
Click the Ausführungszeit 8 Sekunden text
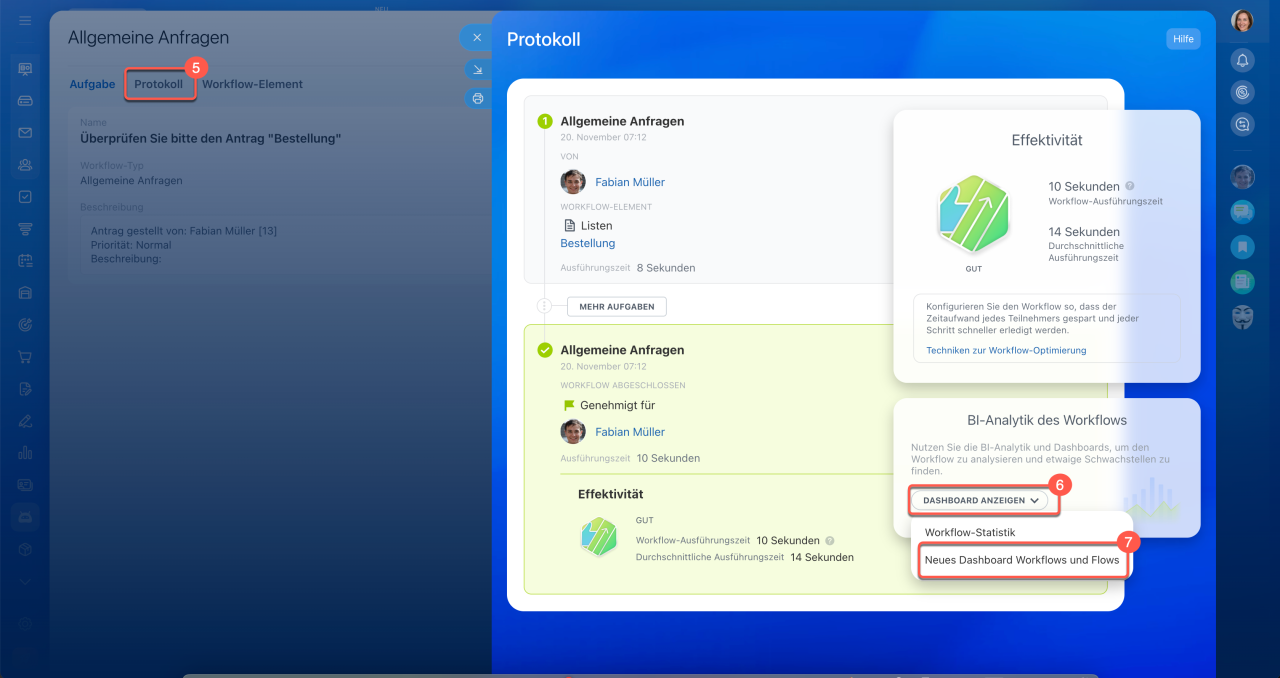point(628,268)
